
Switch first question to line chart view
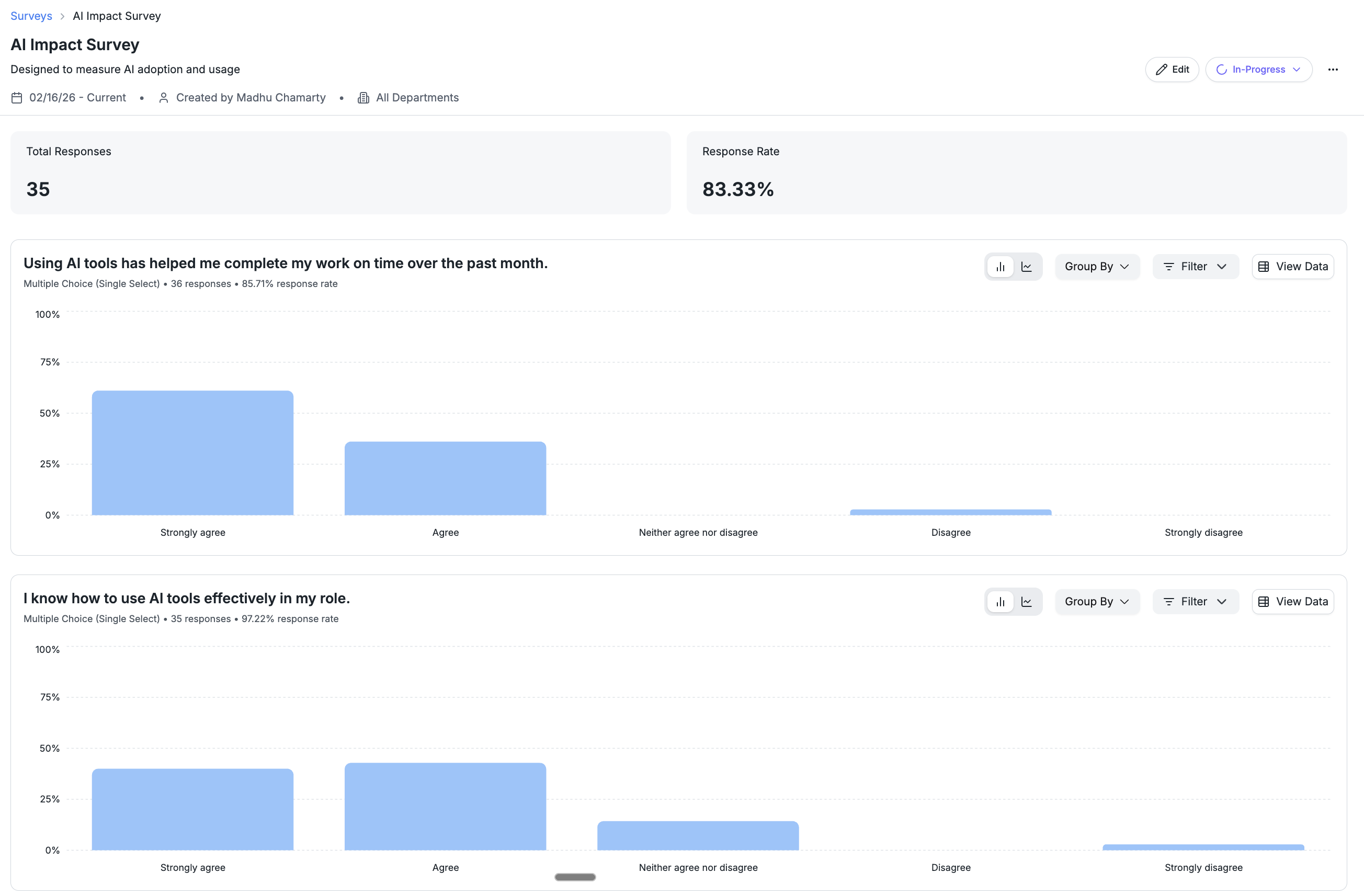[x=1027, y=267]
